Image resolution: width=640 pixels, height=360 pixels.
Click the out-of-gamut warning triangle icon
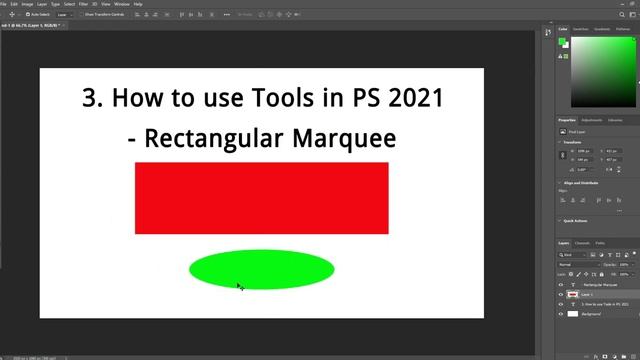[560, 56]
